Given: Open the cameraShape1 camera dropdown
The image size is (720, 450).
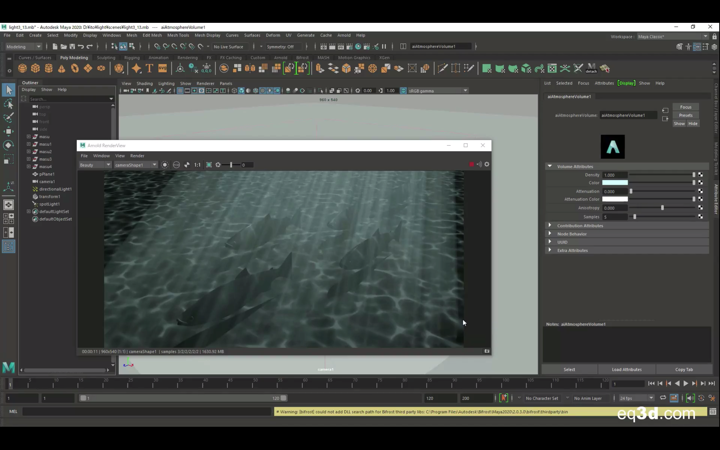Looking at the screenshot, I should click(135, 165).
